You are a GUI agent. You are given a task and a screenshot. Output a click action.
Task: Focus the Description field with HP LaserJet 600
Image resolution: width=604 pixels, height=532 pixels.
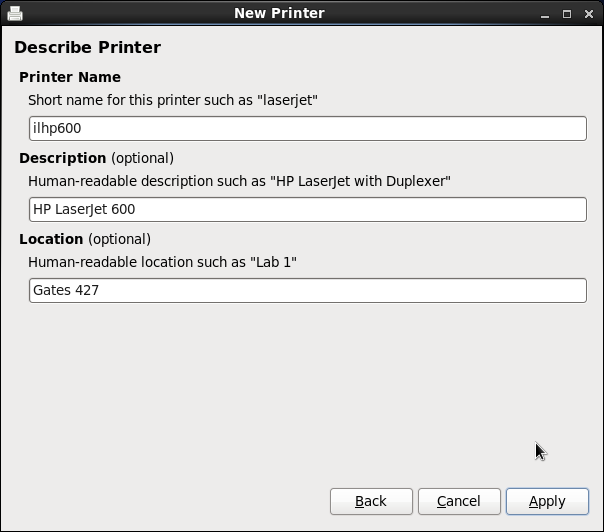(x=308, y=210)
